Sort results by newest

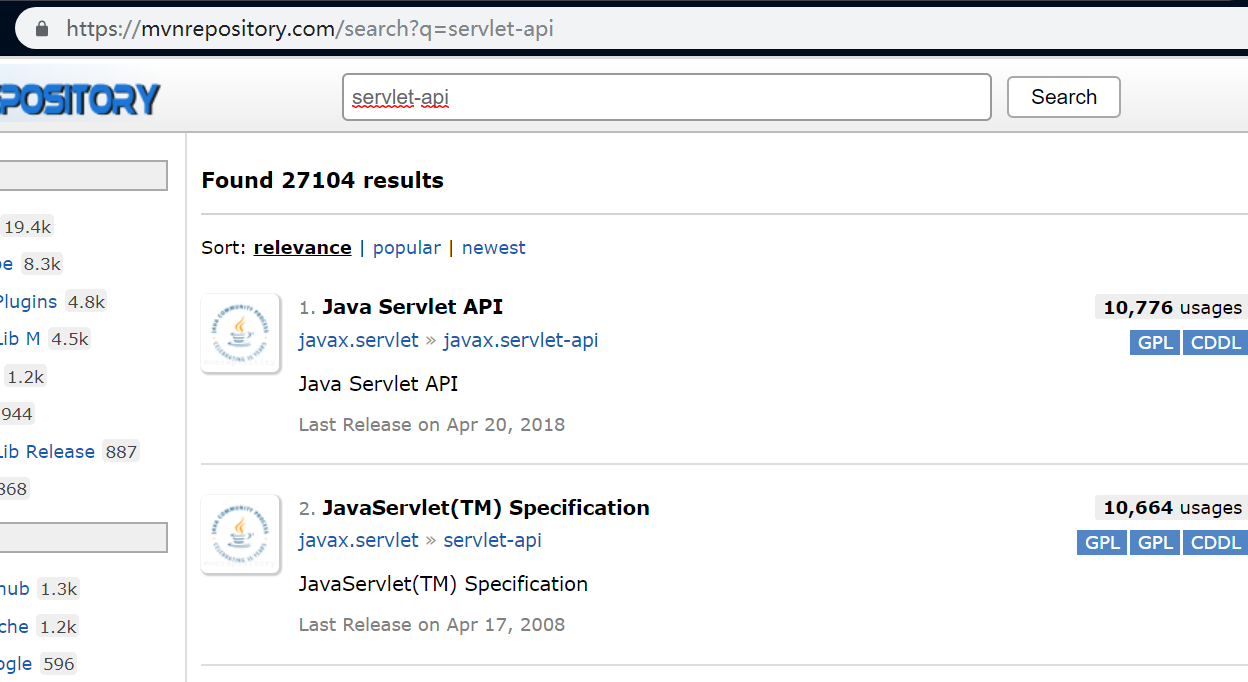pyautogui.click(x=493, y=247)
